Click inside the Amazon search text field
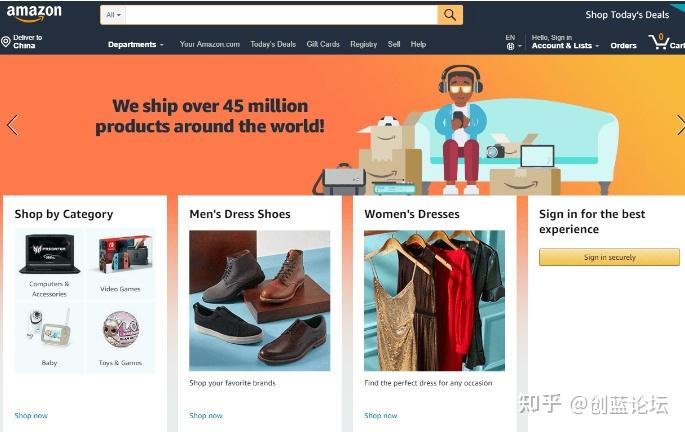Viewport: 685px width, 432px height. click(281, 15)
